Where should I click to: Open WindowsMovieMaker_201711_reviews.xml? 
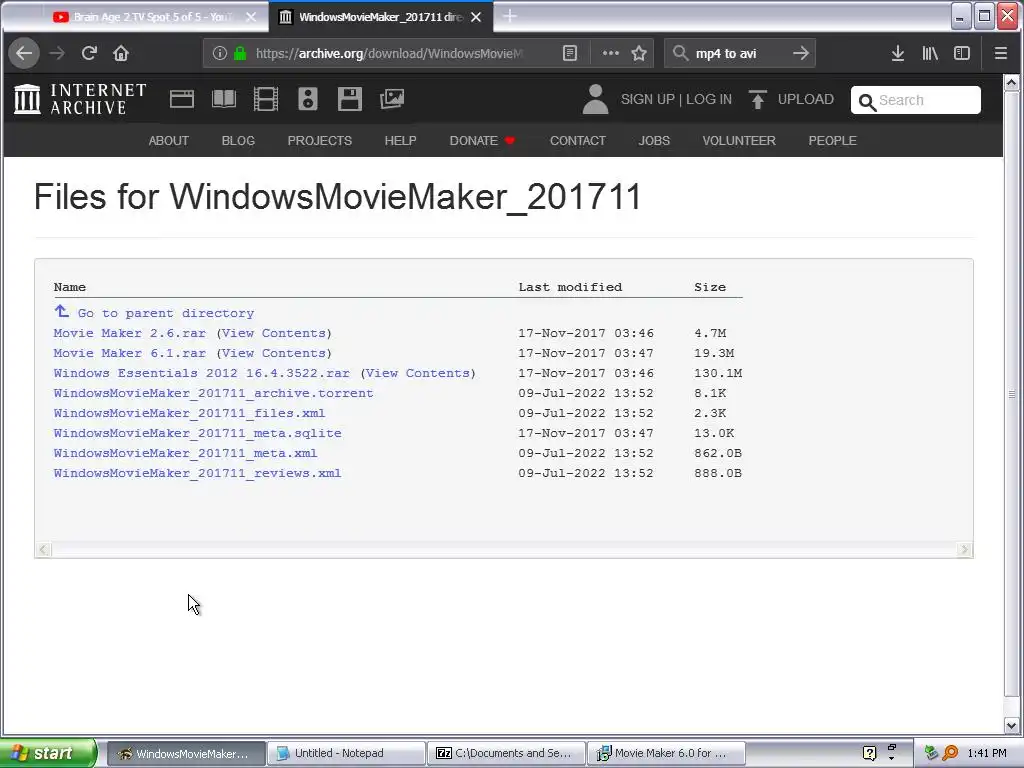pyautogui.click(x=197, y=473)
